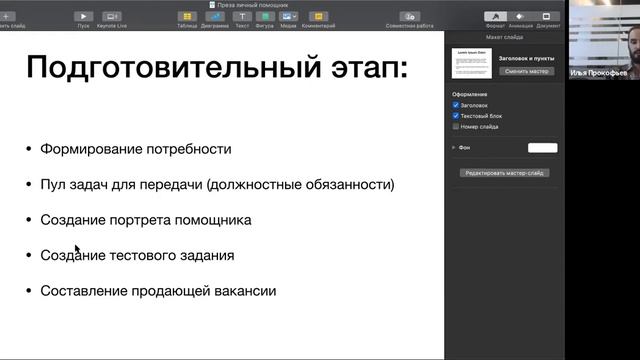640x360 pixels.
Task: Select the slide layout thumbnail in inspector
Action: tap(472, 63)
